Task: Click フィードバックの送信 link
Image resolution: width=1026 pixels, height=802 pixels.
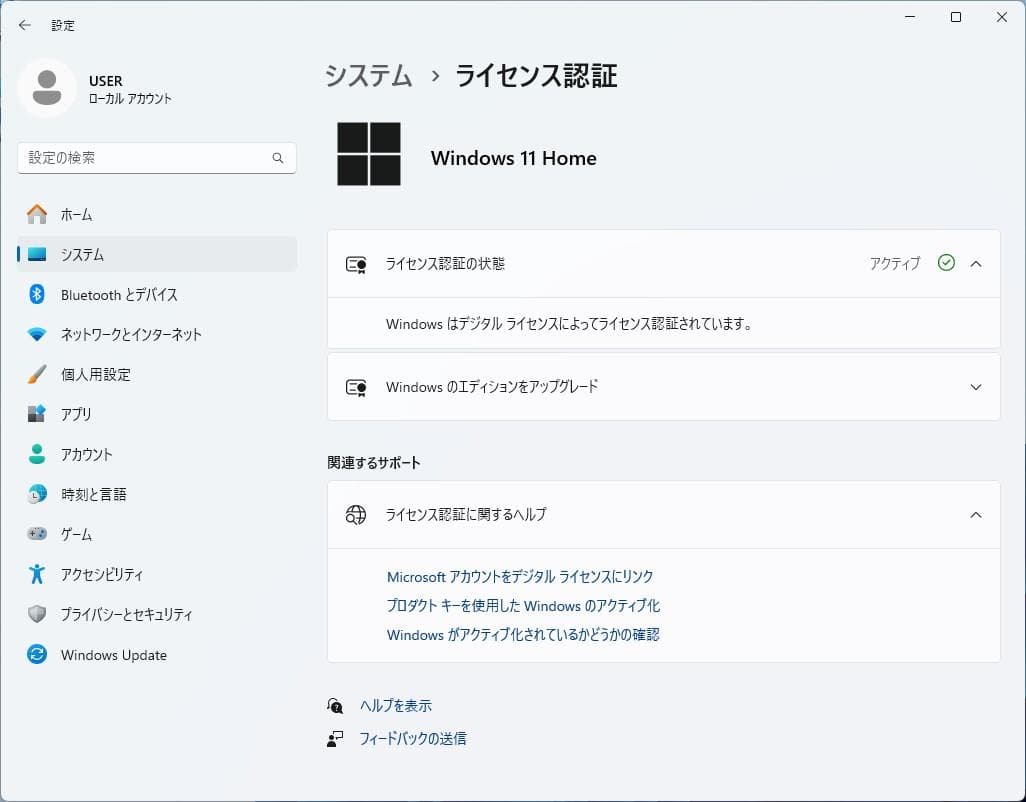Action: [414, 737]
